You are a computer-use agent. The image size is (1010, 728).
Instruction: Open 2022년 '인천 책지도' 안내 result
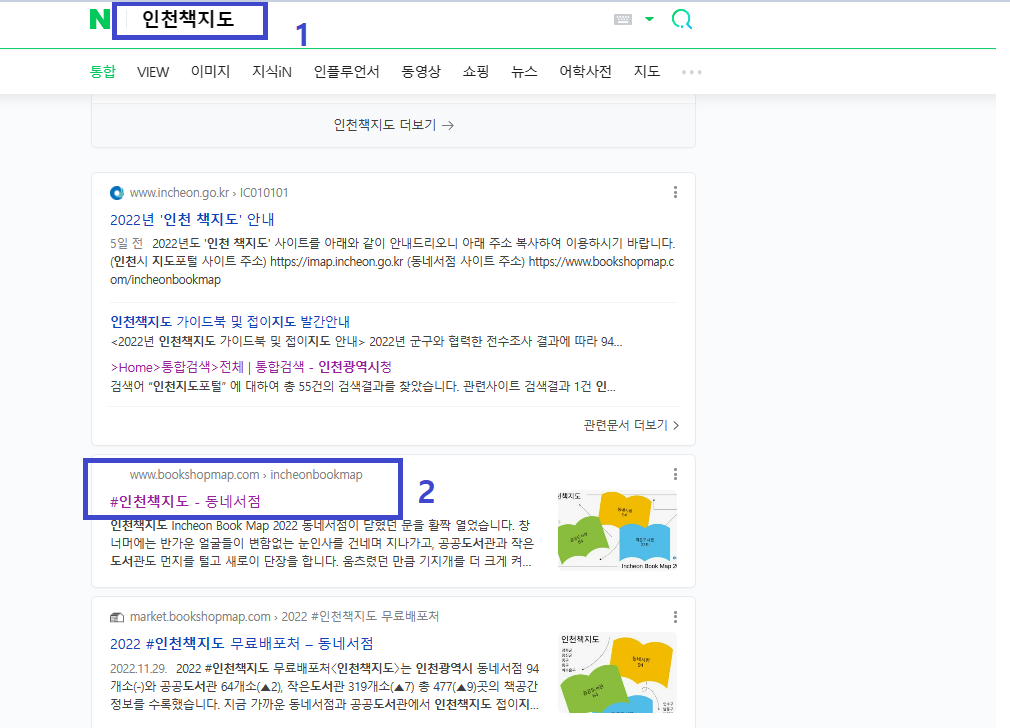(x=192, y=220)
